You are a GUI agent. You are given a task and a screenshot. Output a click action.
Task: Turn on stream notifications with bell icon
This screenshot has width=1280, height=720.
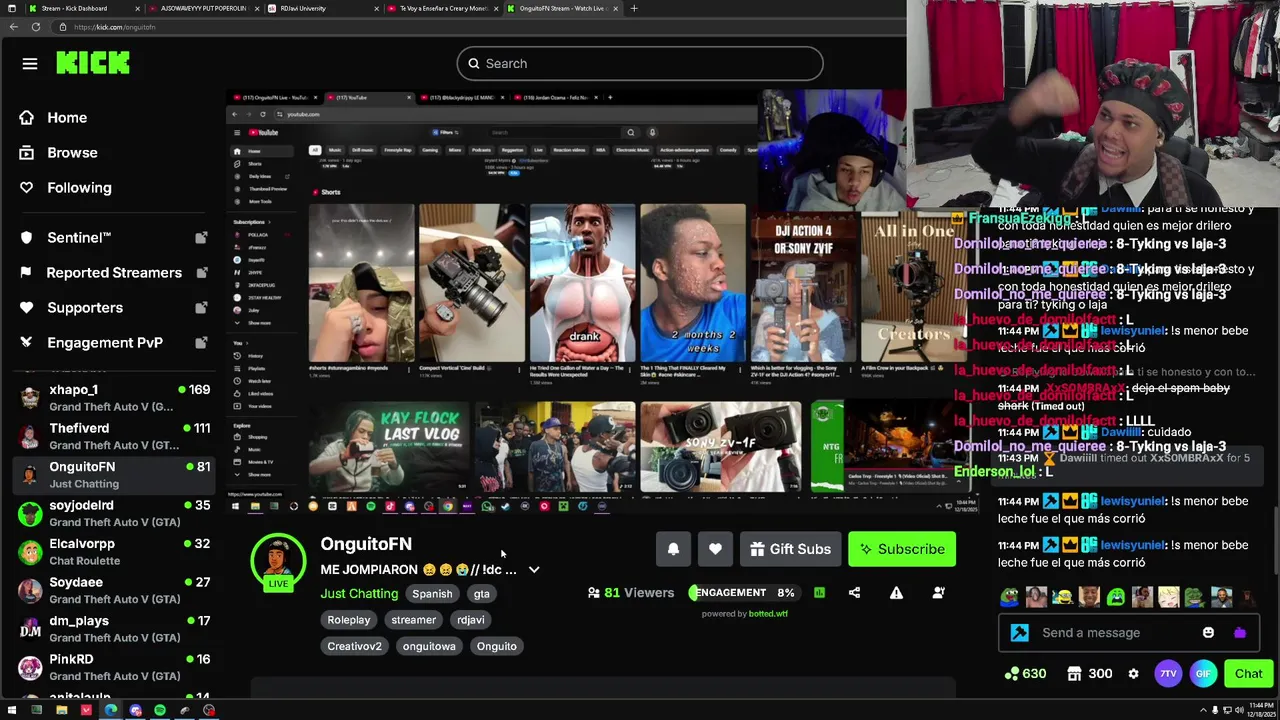click(673, 549)
